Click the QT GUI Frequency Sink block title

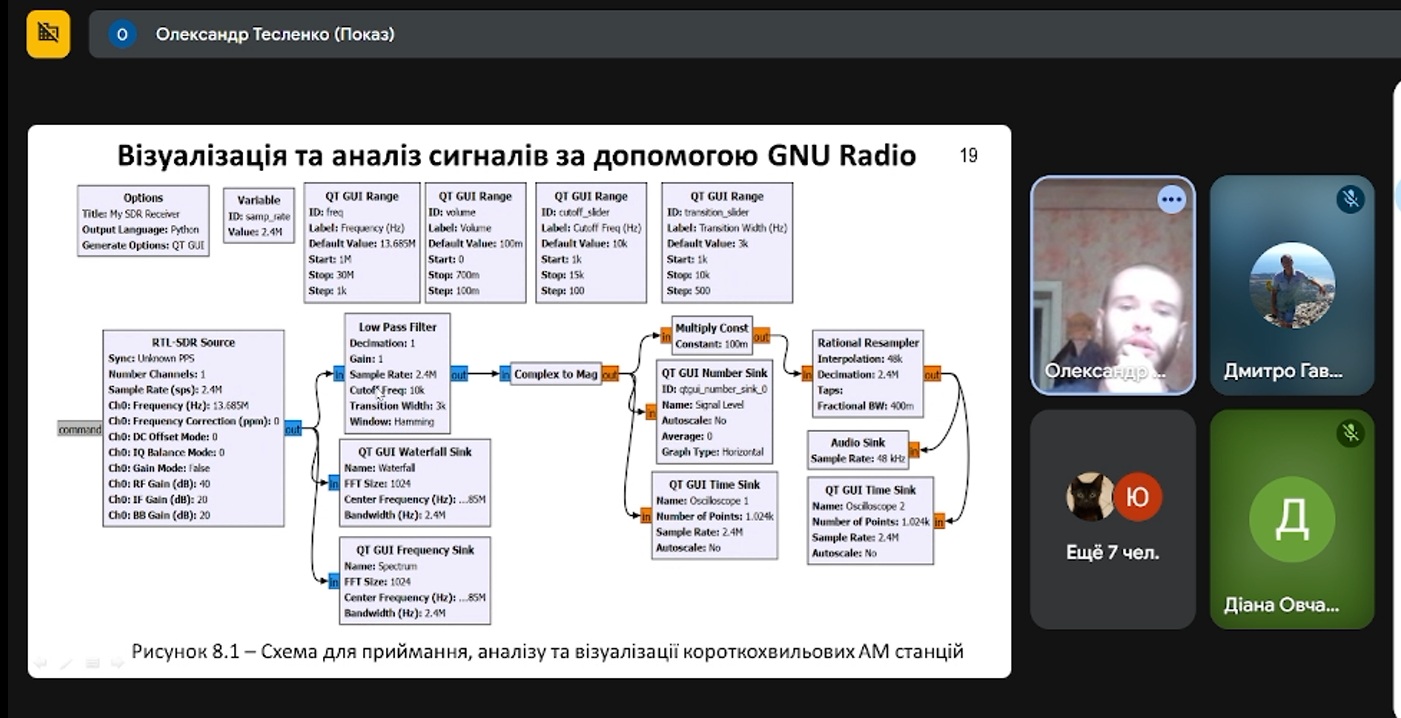tap(416, 550)
